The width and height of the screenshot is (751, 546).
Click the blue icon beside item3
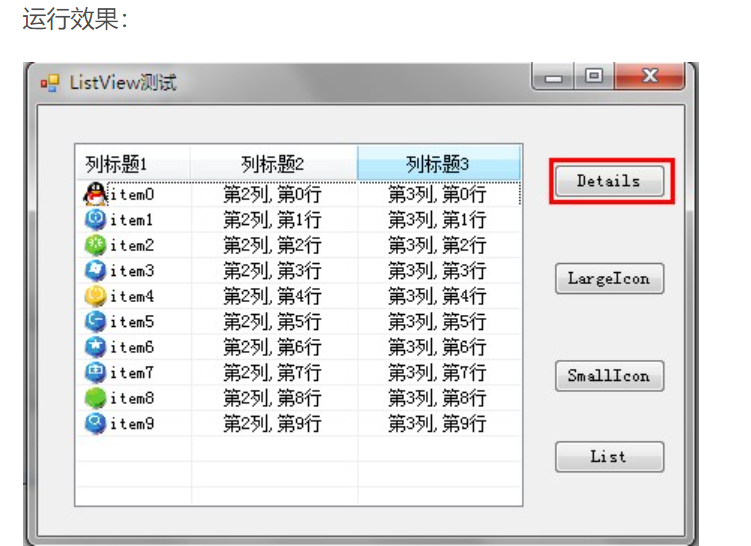95,271
